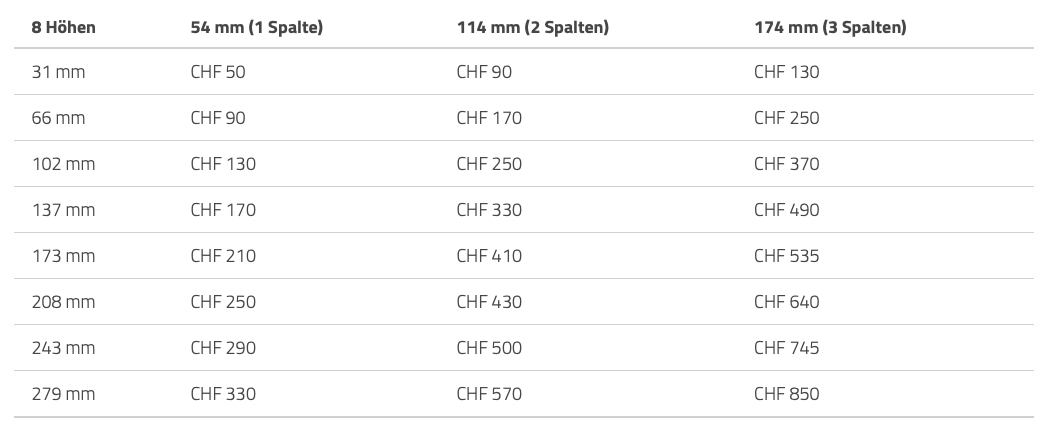The height and width of the screenshot is (437, 1046).
Task: Click the 31 mm row label
Action: click(59, 72)
